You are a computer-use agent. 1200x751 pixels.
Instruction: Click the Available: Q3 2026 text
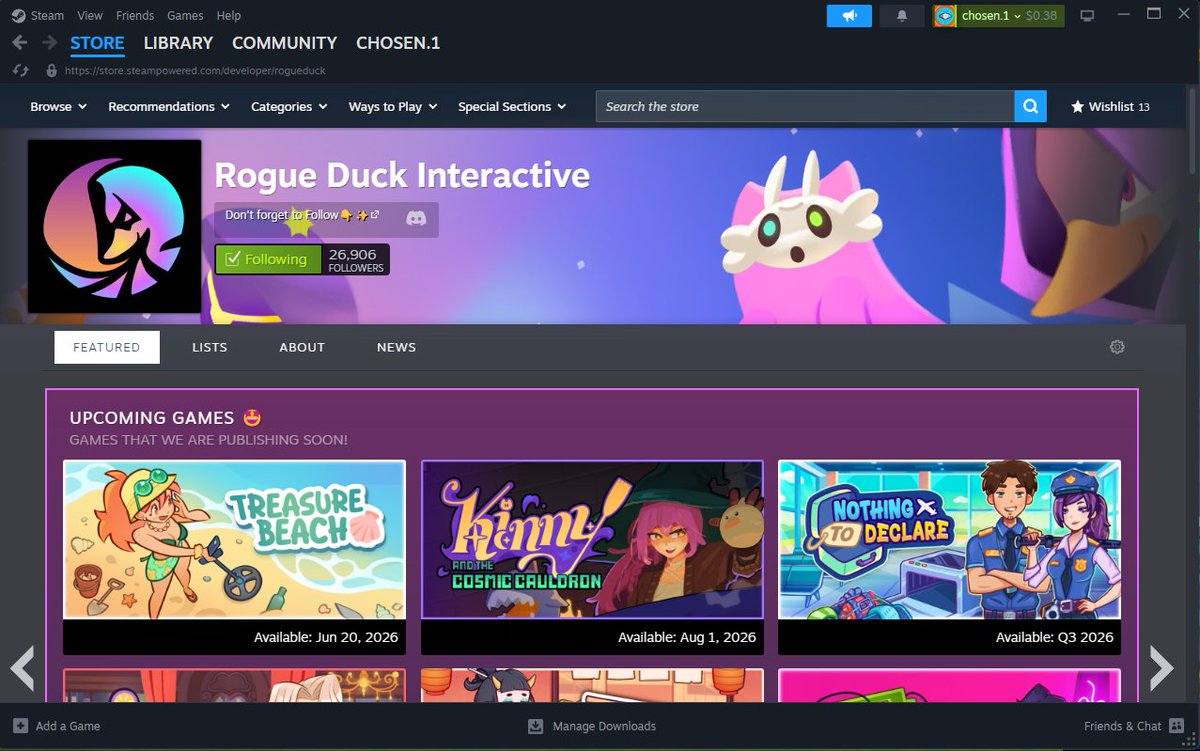click(1054, 637)
